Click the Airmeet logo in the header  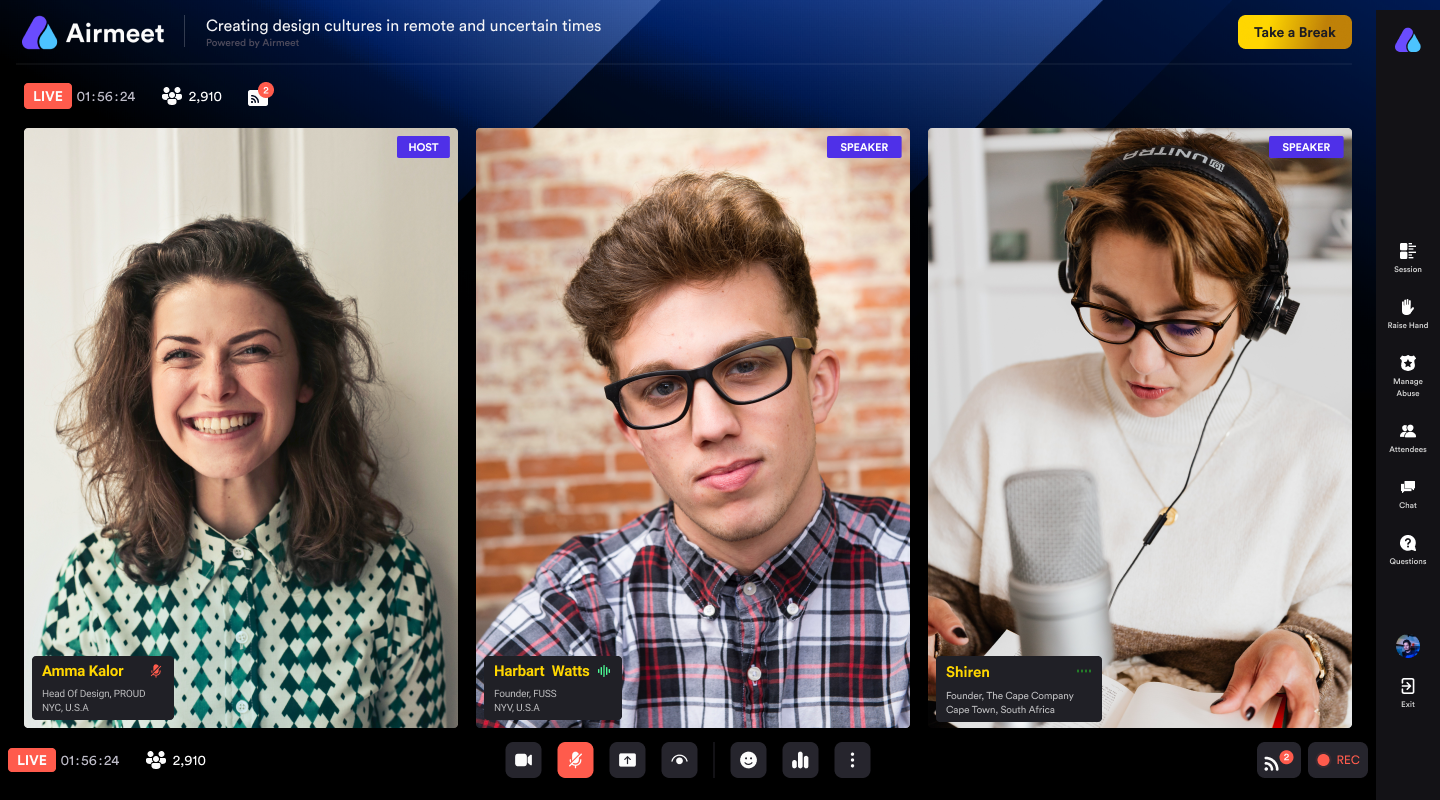[x=93, y=33]
